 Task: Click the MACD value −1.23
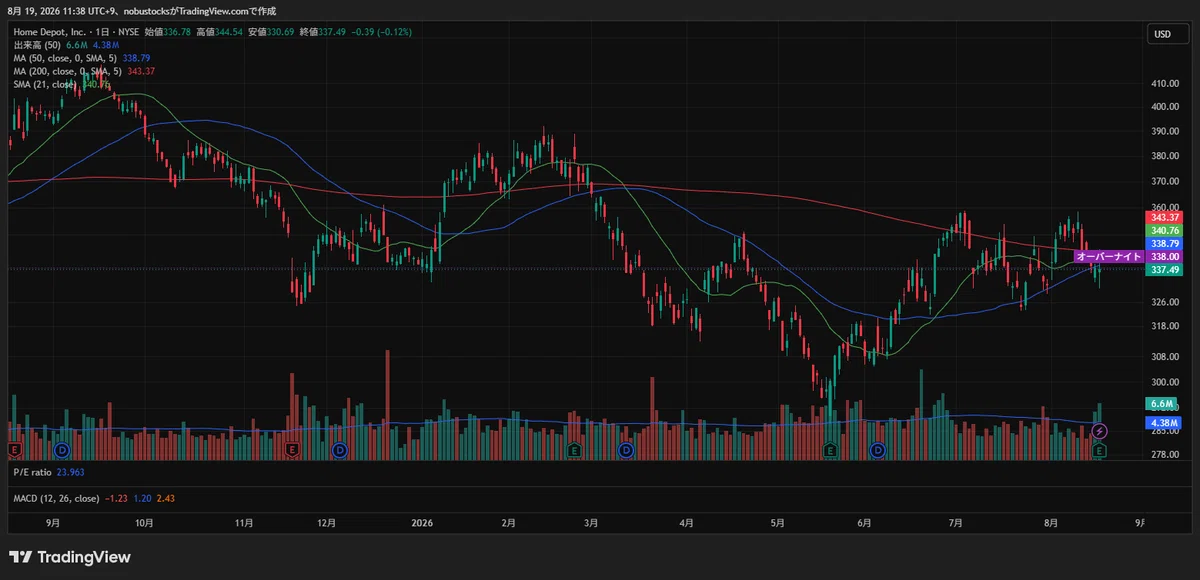click(x=115, y=497)
